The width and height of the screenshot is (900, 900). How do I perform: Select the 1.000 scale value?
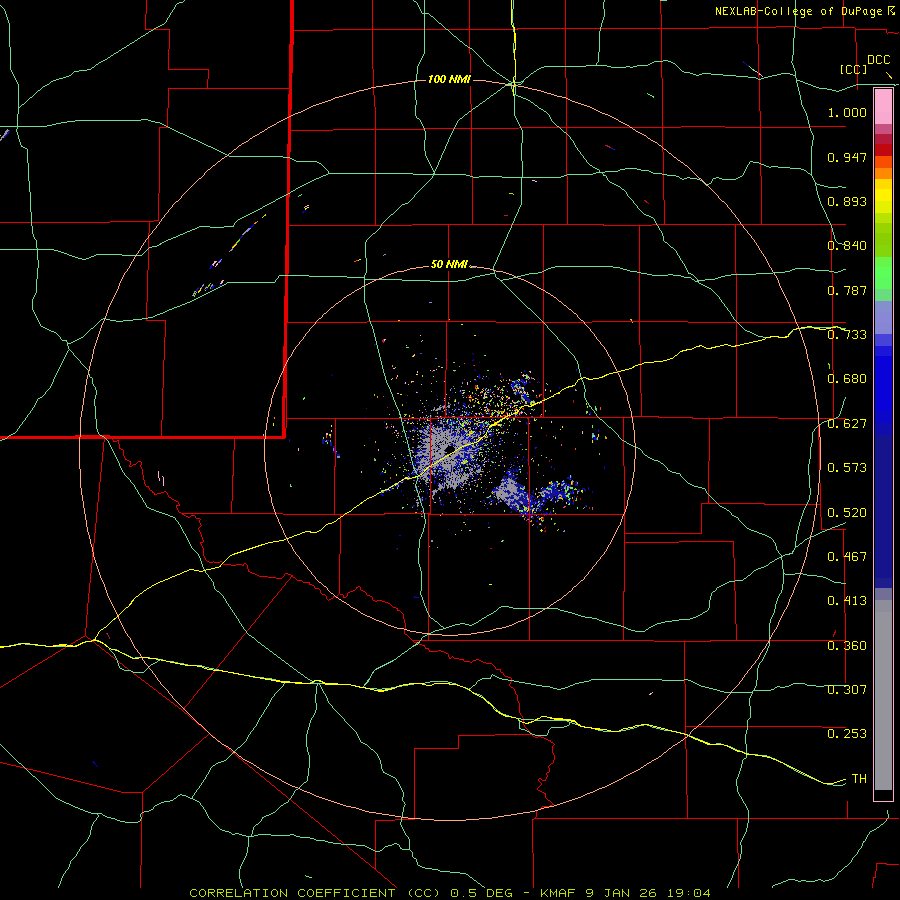pos(847,112)
